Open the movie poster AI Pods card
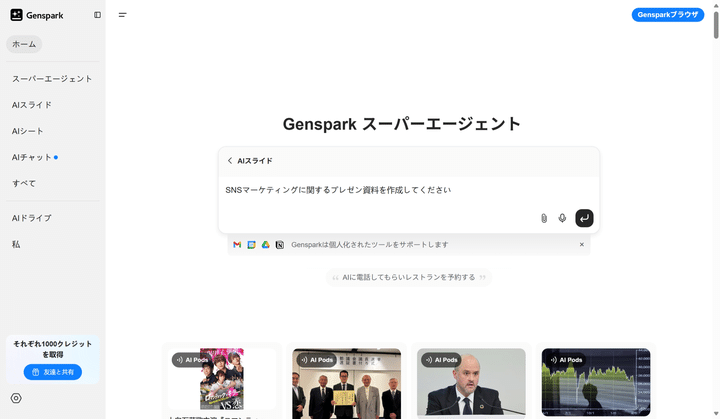 tap(222, 380)
